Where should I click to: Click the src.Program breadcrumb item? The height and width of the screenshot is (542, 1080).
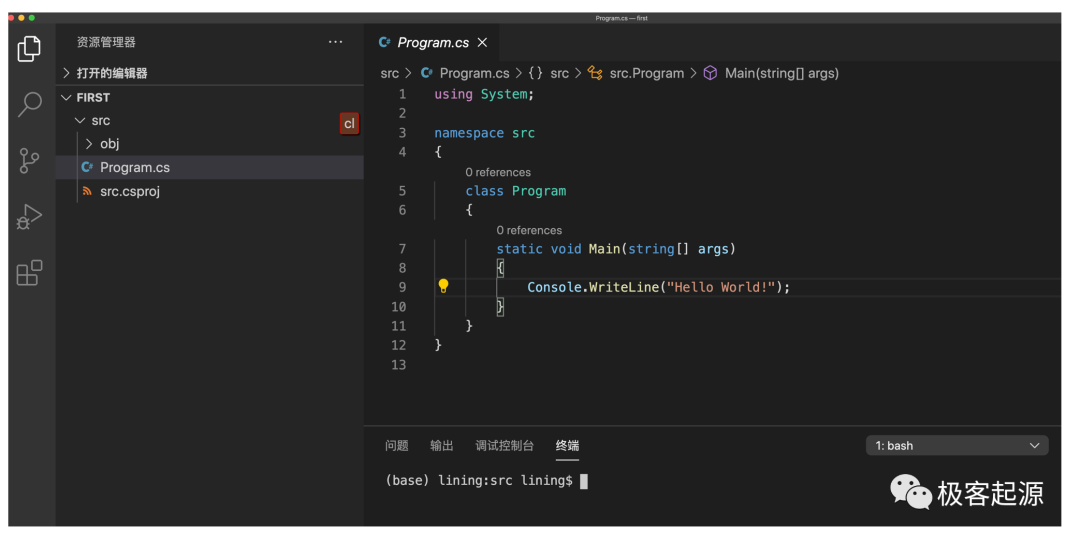(x=646, y=73)
